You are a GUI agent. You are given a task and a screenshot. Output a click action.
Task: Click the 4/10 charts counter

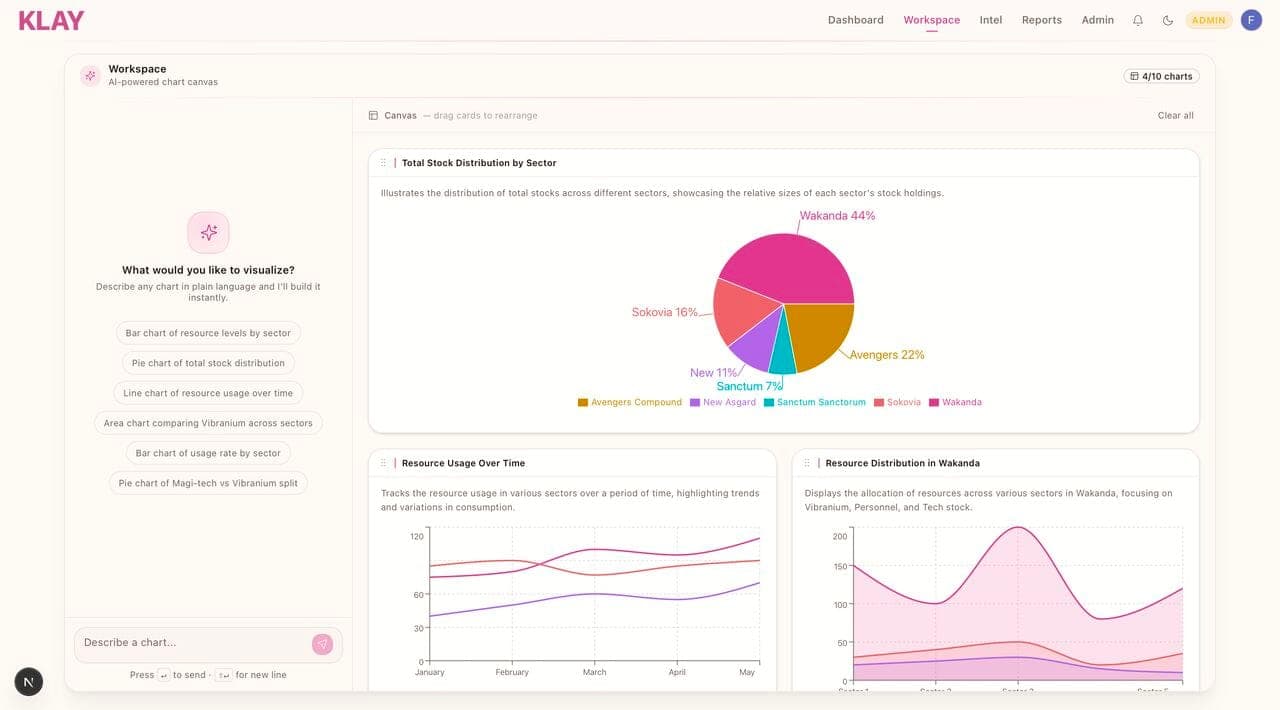point(1161,76)
